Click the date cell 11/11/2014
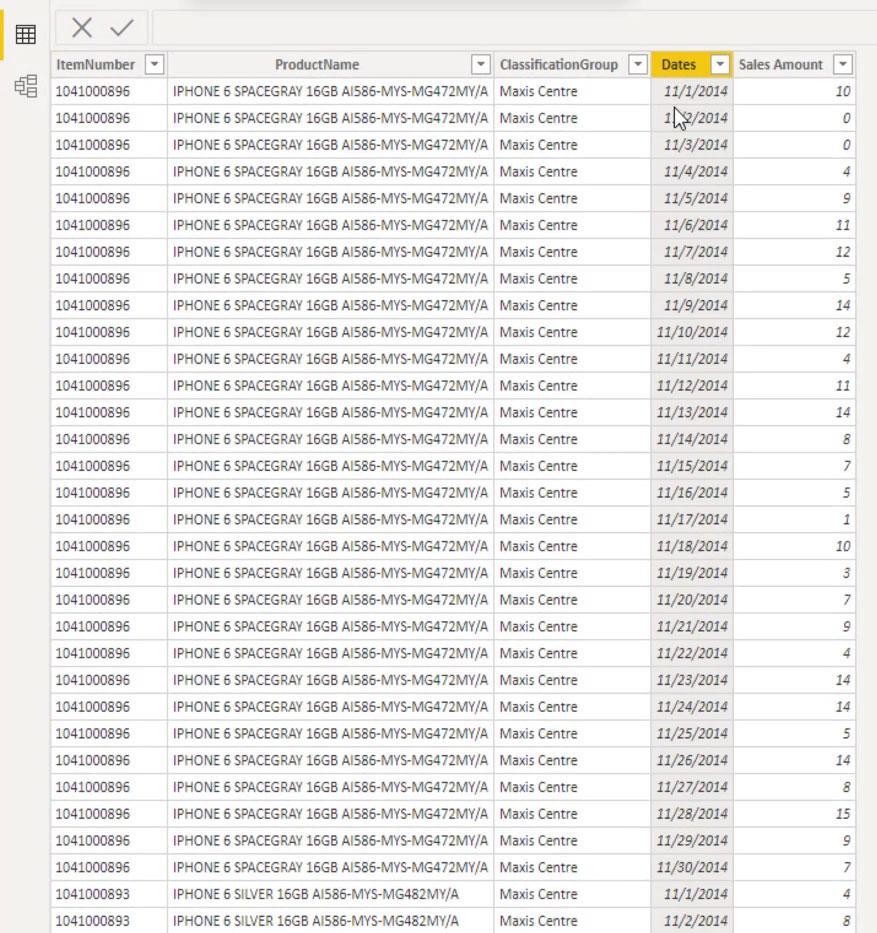Image resolution: width=877 pixels, height=933 pixels. coord(692,359)
